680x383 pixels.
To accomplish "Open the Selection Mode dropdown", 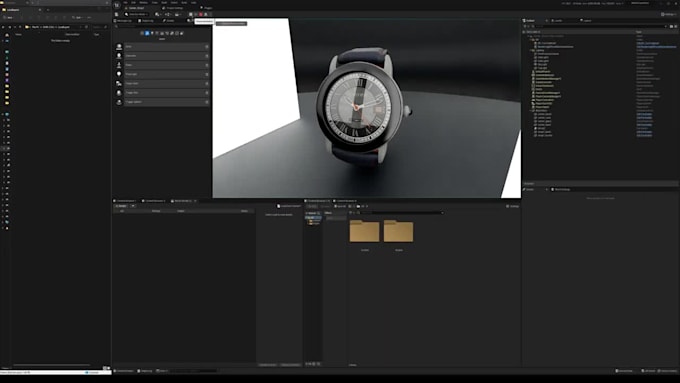I will click(136, 14).
